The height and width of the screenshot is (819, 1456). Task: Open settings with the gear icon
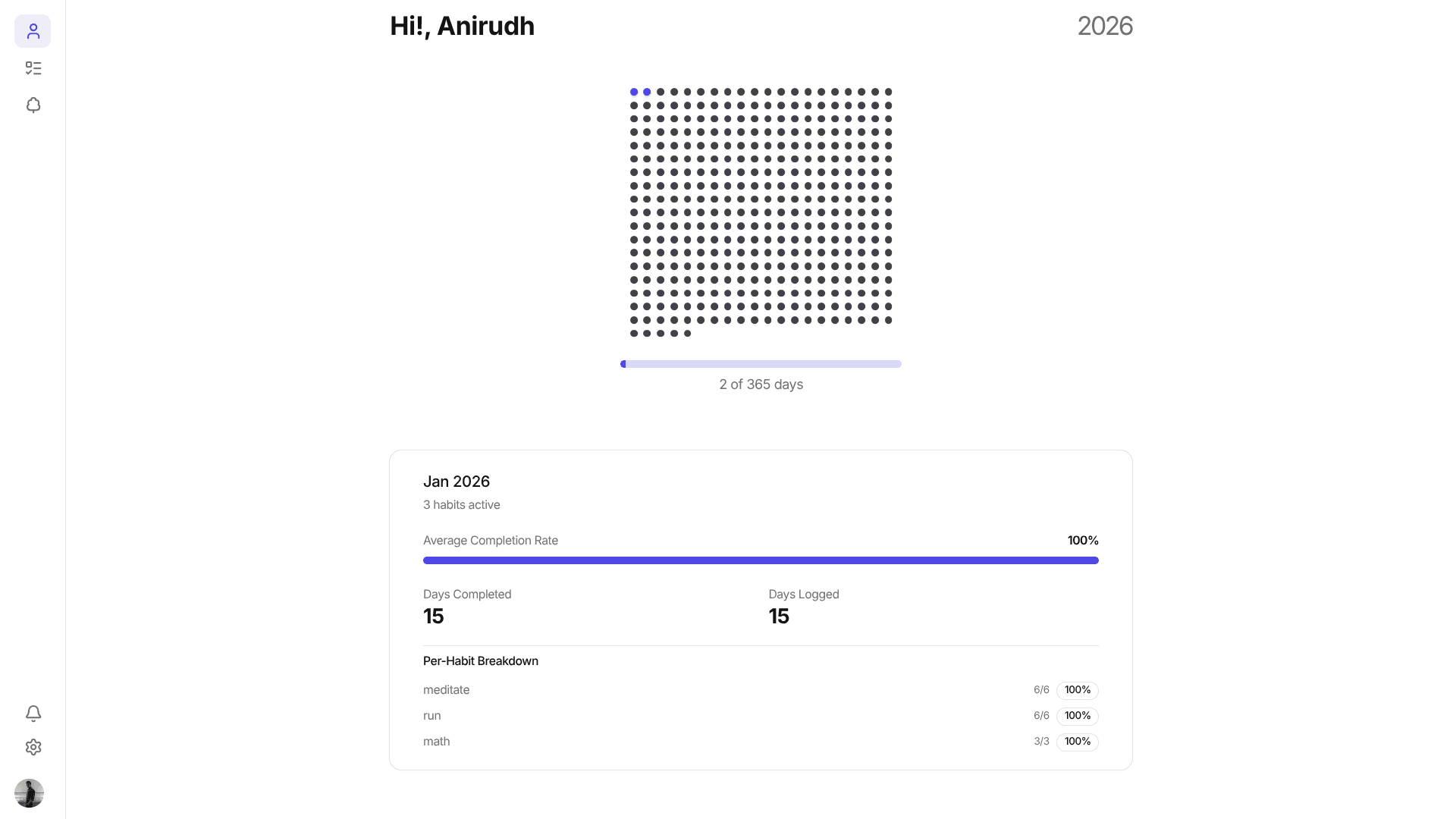33,747
